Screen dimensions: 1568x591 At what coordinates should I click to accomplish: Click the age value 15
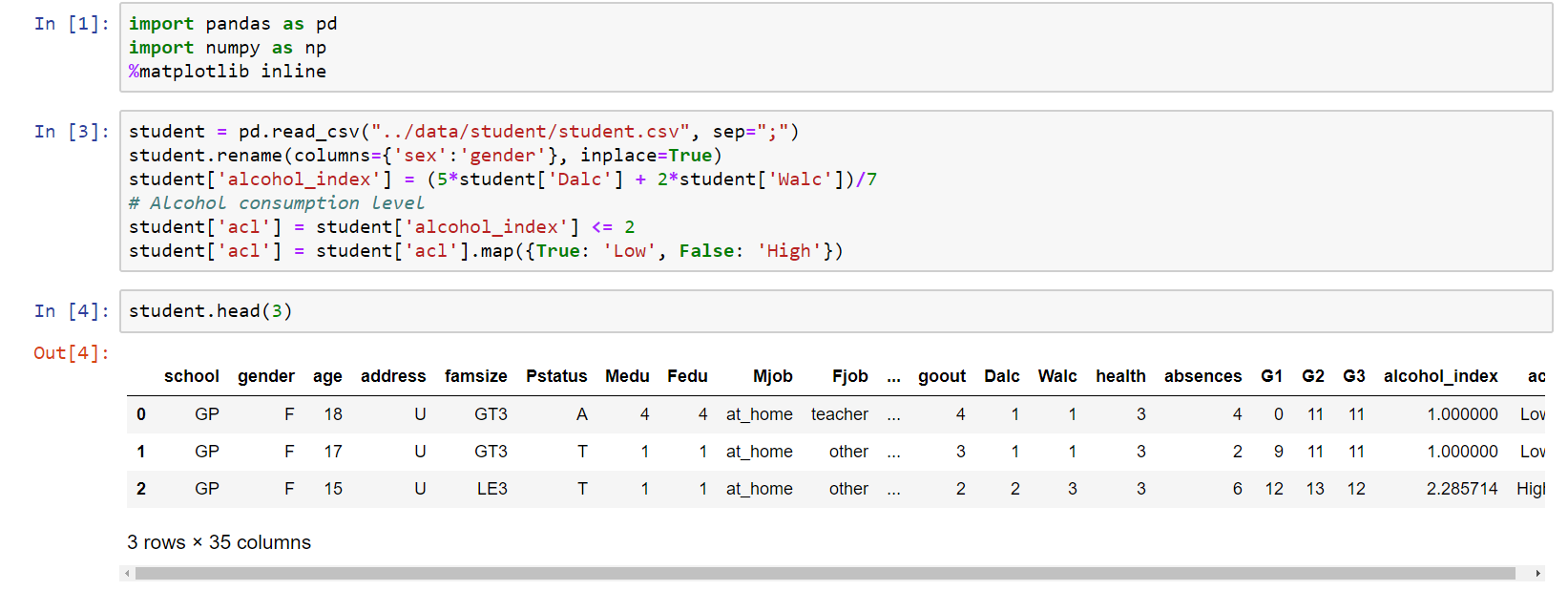point(333,489)
